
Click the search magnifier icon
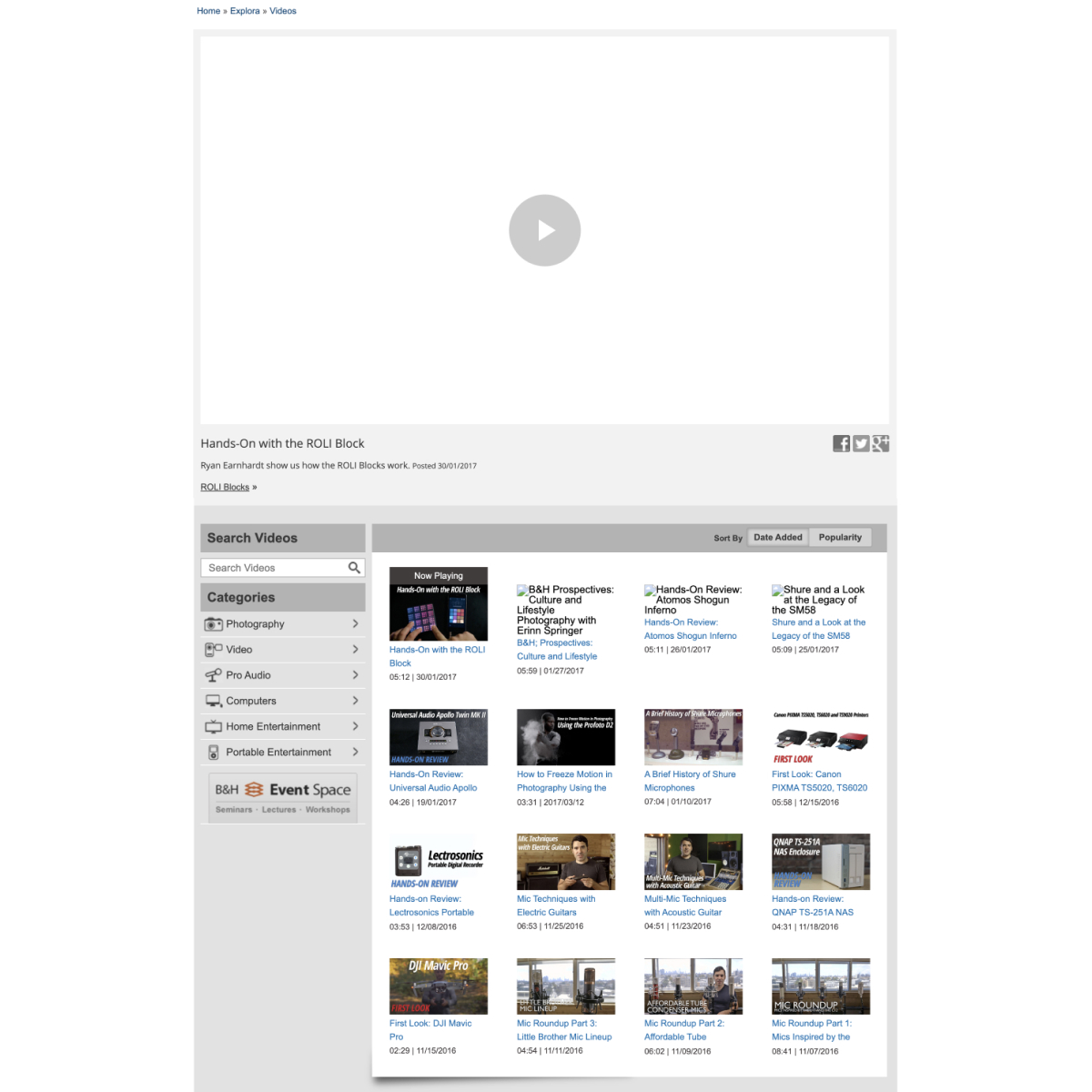[x=354, y=568]
